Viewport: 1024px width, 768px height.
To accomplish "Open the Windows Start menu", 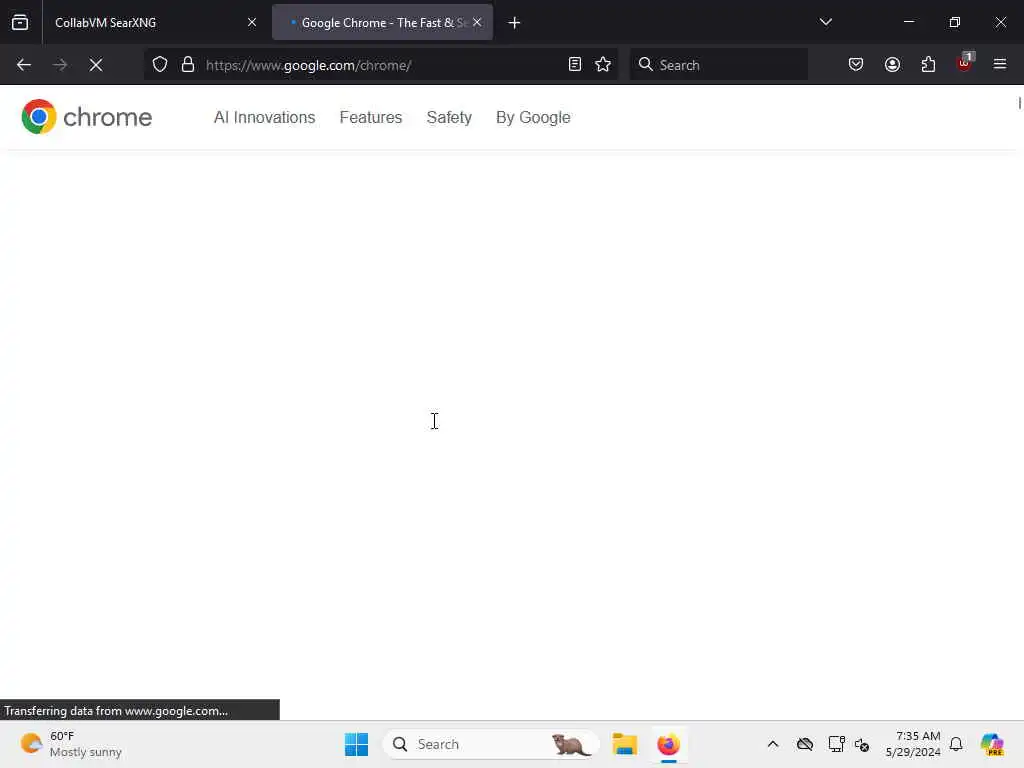I will (x=356, y=744).
